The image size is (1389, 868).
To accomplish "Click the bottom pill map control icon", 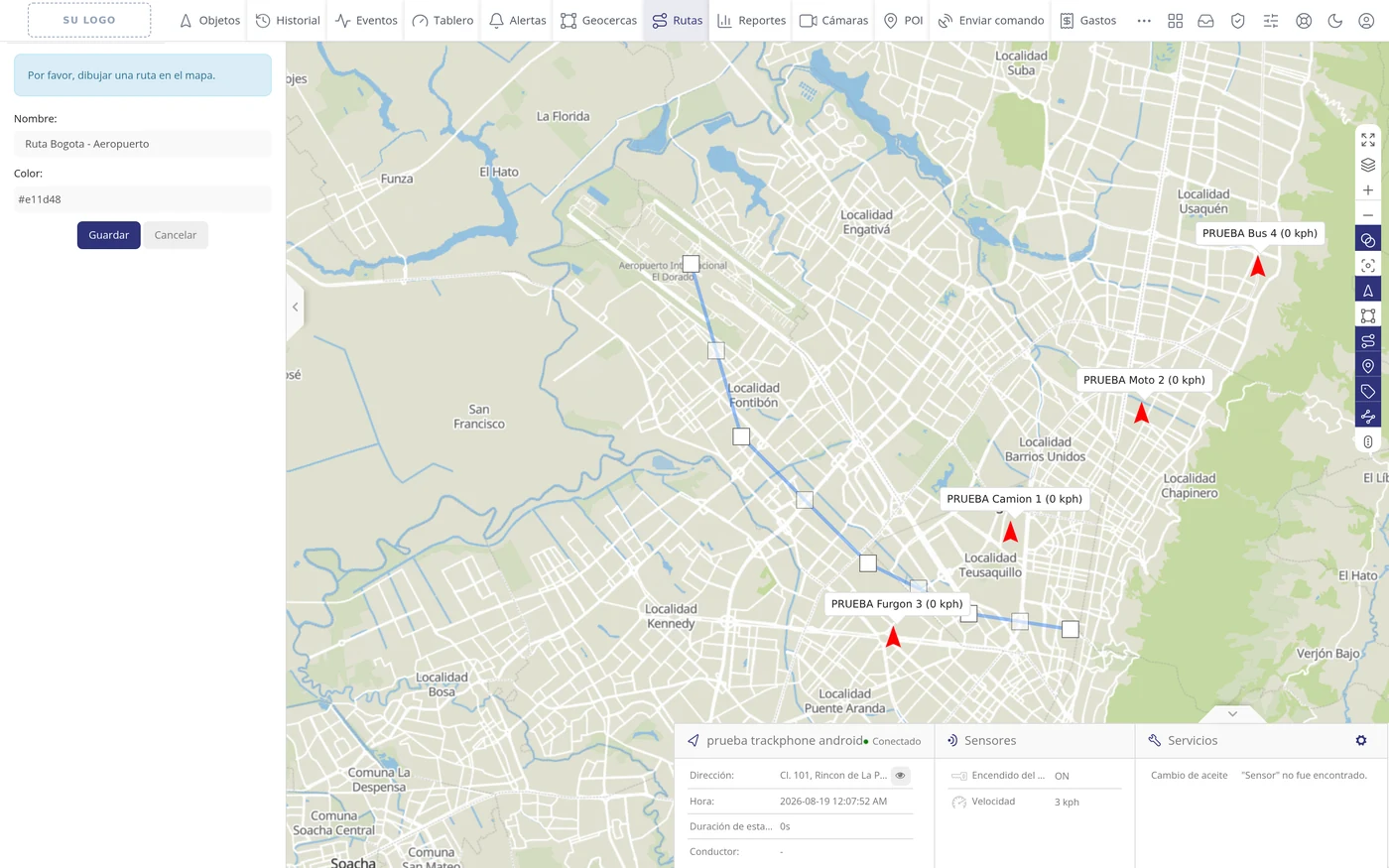I will (1368, 441).
